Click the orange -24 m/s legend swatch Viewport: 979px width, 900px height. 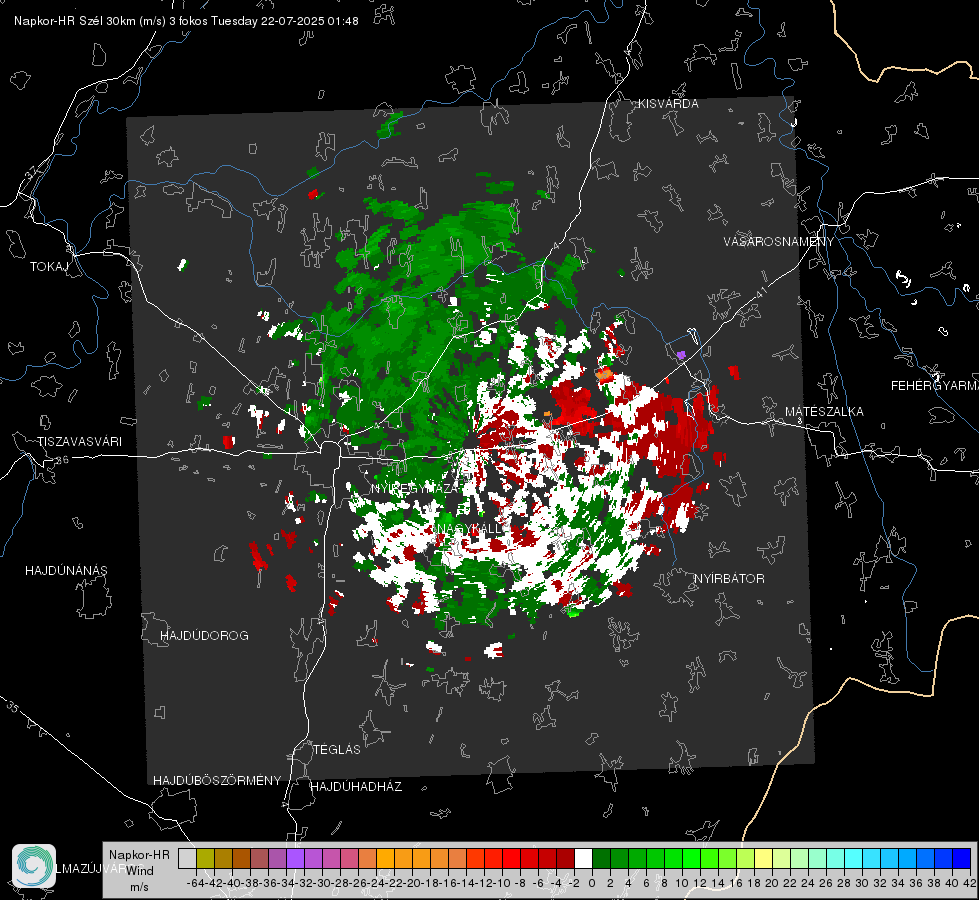(385, 858)
